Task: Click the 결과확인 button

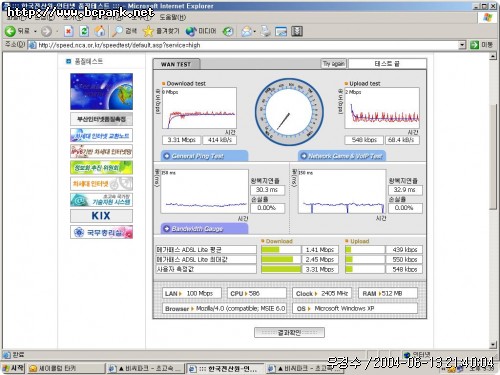Action: [x=289, y=332]
